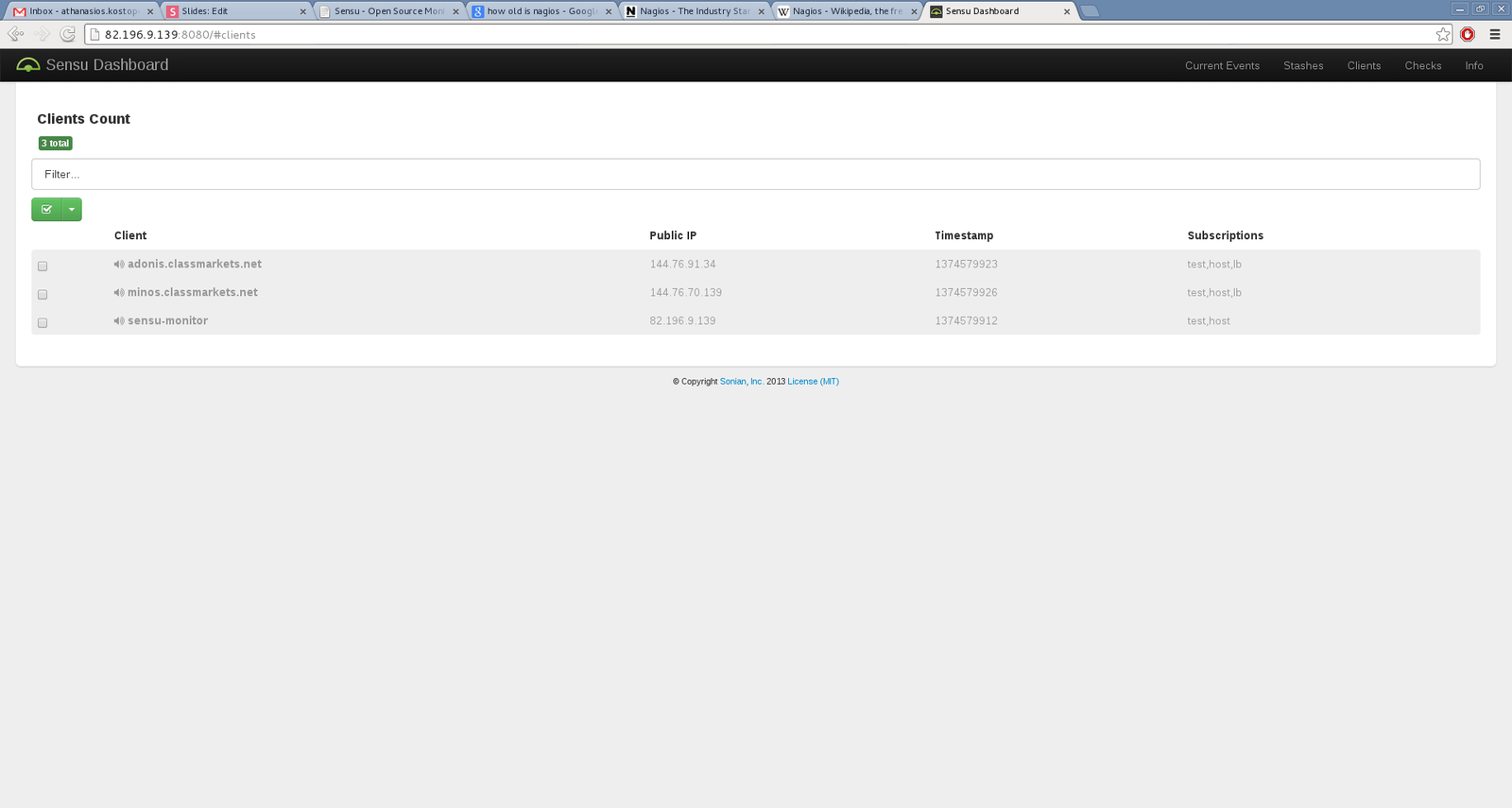This screenshot has width=1512, height=808.
Task: Click the page icon in address bar
Action: coord(94,34)
